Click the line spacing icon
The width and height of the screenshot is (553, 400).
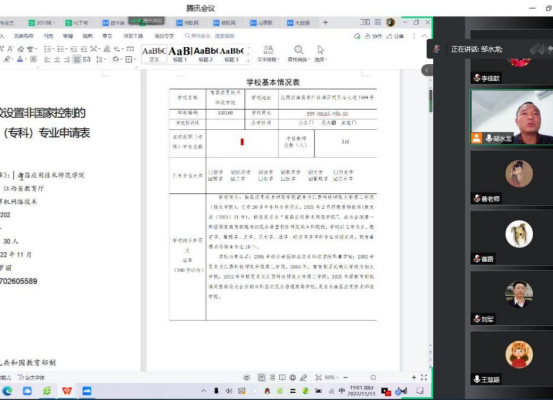(x=99, y=59)
